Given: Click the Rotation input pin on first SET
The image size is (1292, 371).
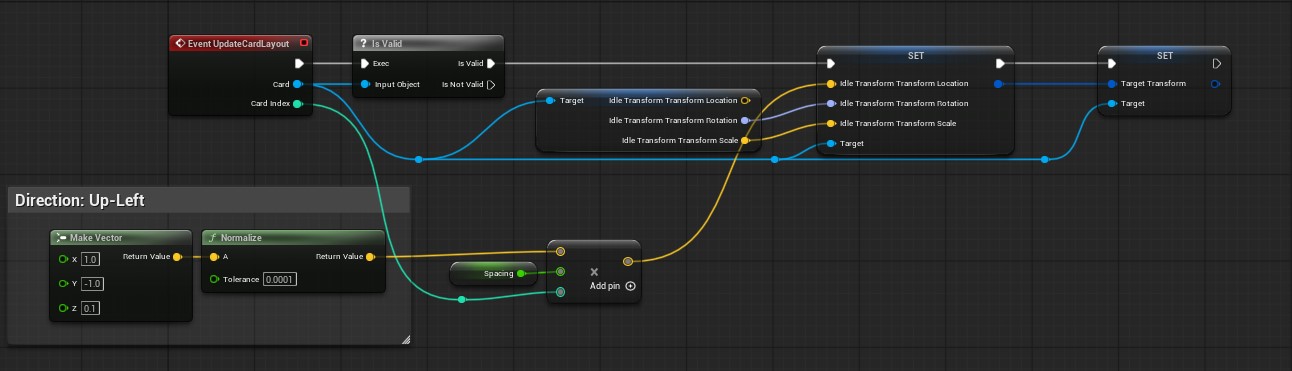Looking at the screenshot, I should click(x=830, y=104).
